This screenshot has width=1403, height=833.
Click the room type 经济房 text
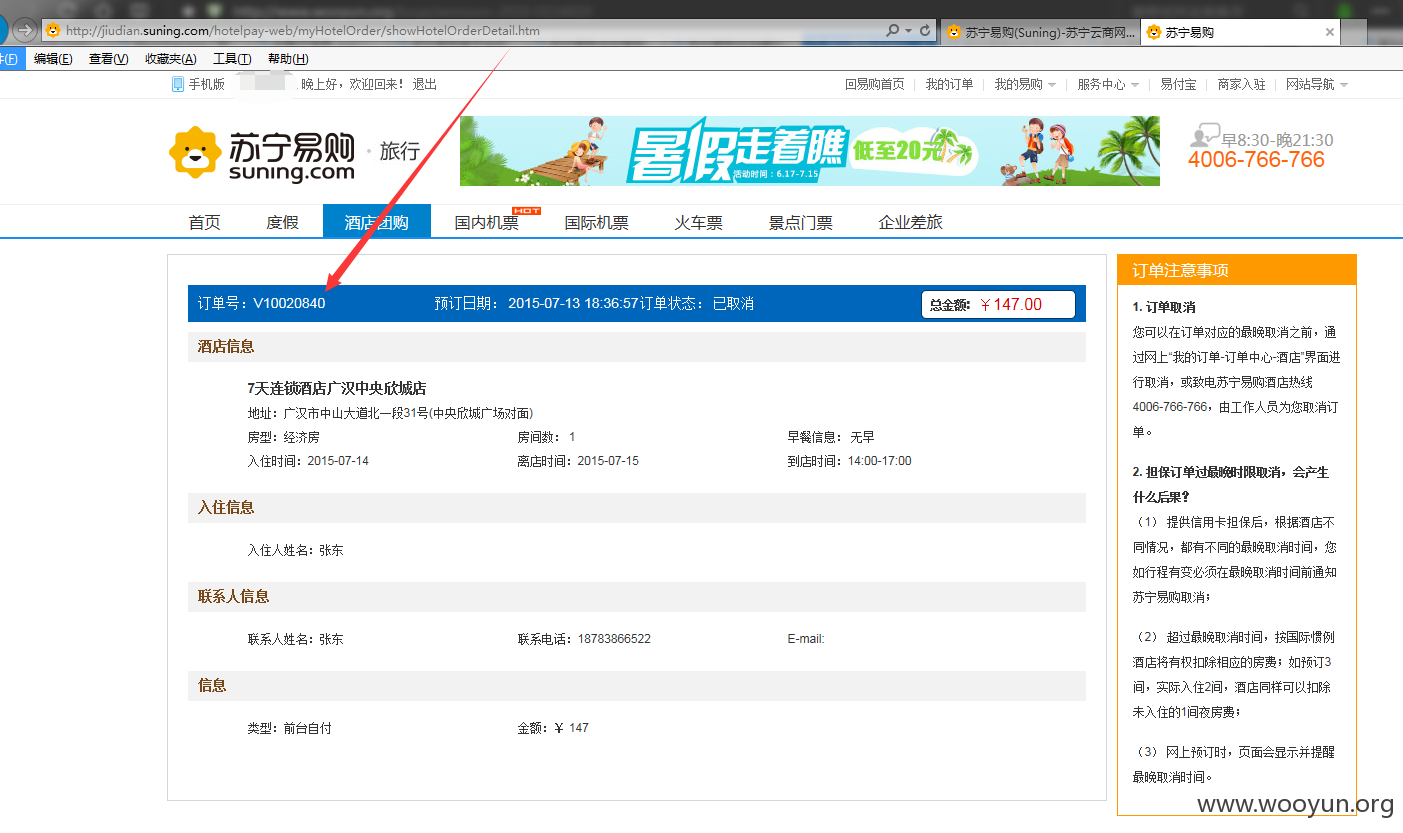[301, 437]
